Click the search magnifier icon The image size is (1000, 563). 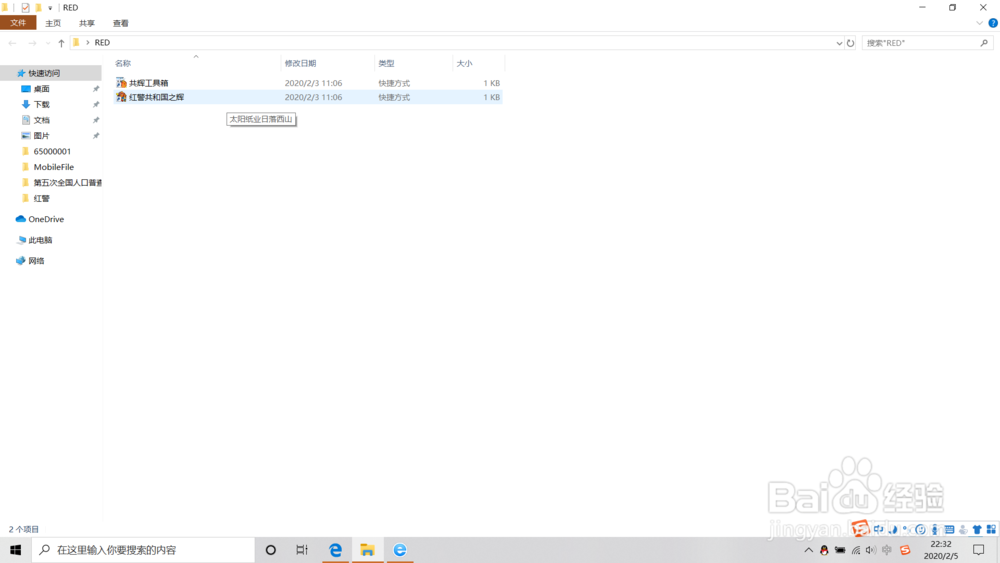[984, 43]
